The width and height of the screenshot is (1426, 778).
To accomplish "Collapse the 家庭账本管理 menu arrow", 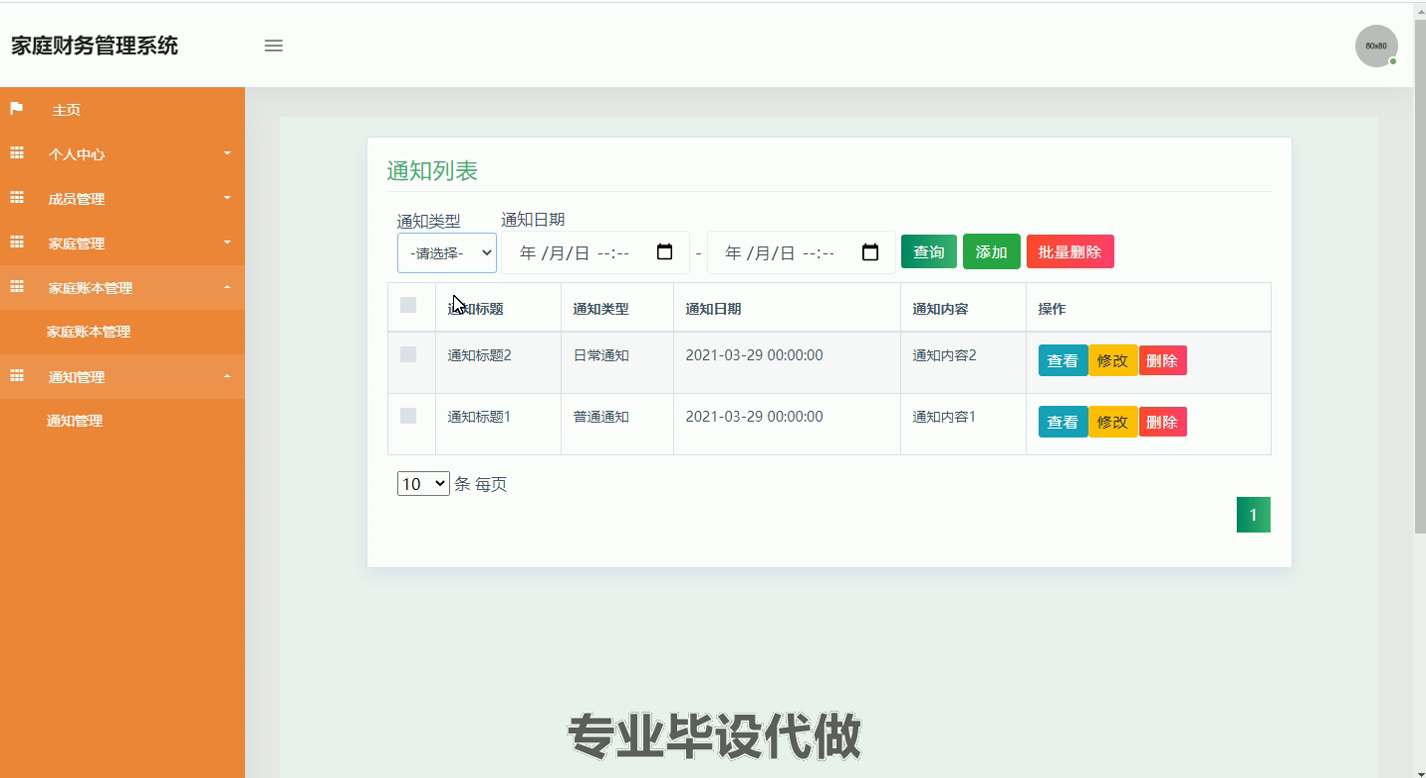I will pos(227,287).
